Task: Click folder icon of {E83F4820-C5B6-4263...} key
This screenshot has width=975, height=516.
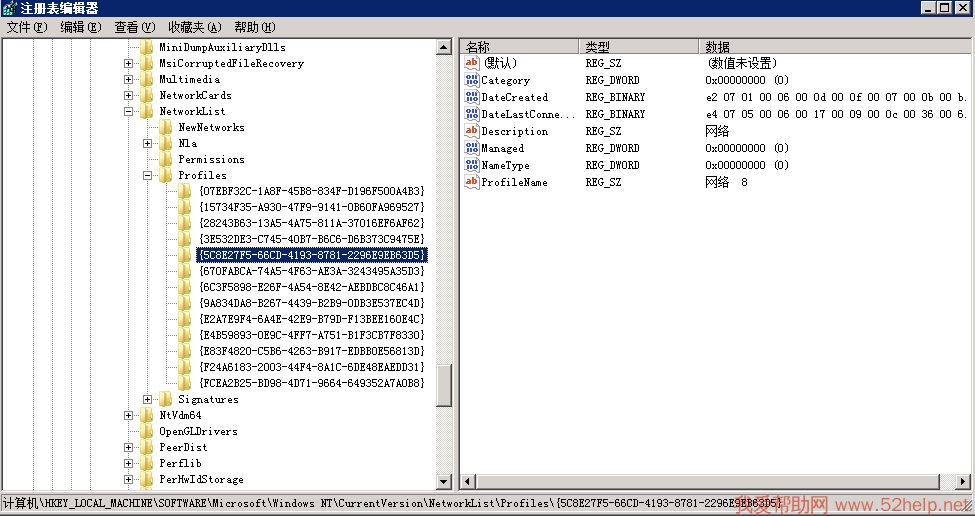Action: point(185,351)
